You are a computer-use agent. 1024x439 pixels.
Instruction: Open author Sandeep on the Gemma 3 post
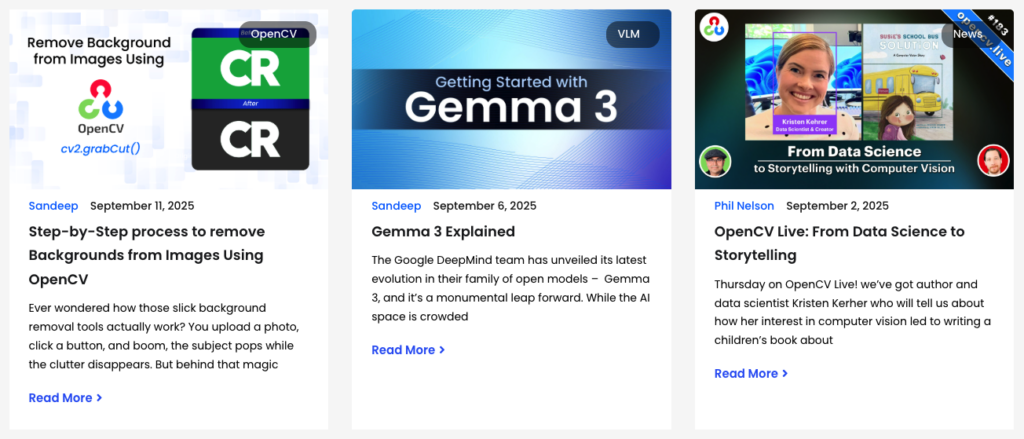(x=396, y=206)
